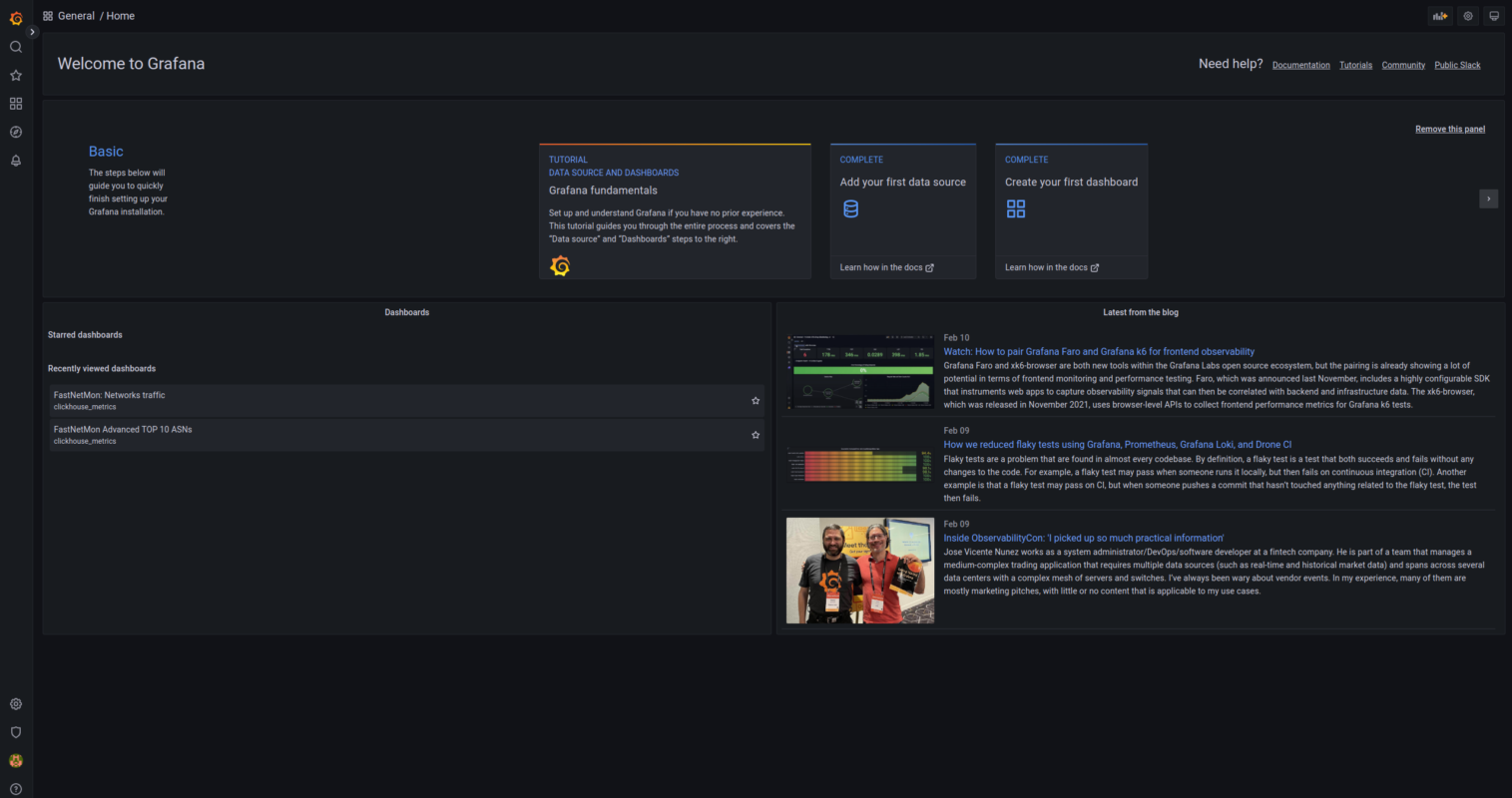Viewport: 1512px width, 798px height.
Task: Toggle the Starred dashboards sidebar star icon
Action: tap(15, 74)
